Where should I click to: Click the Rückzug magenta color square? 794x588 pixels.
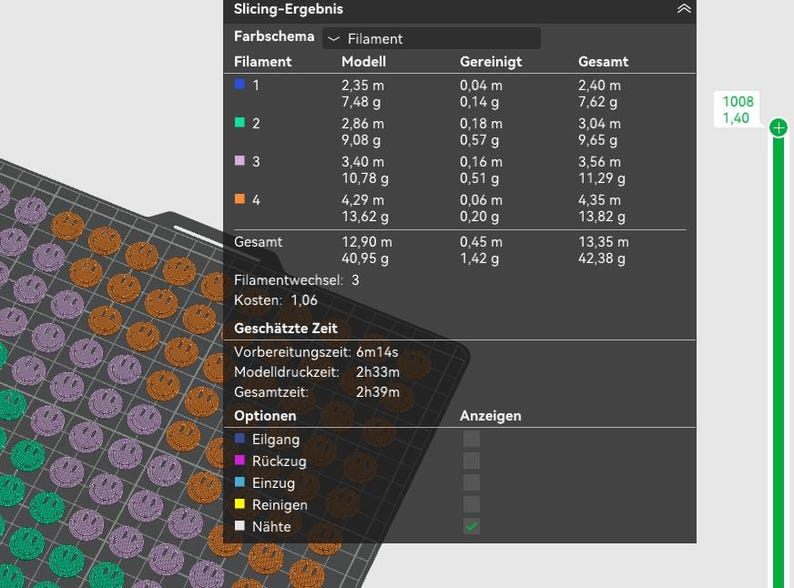tap(240, 460)
